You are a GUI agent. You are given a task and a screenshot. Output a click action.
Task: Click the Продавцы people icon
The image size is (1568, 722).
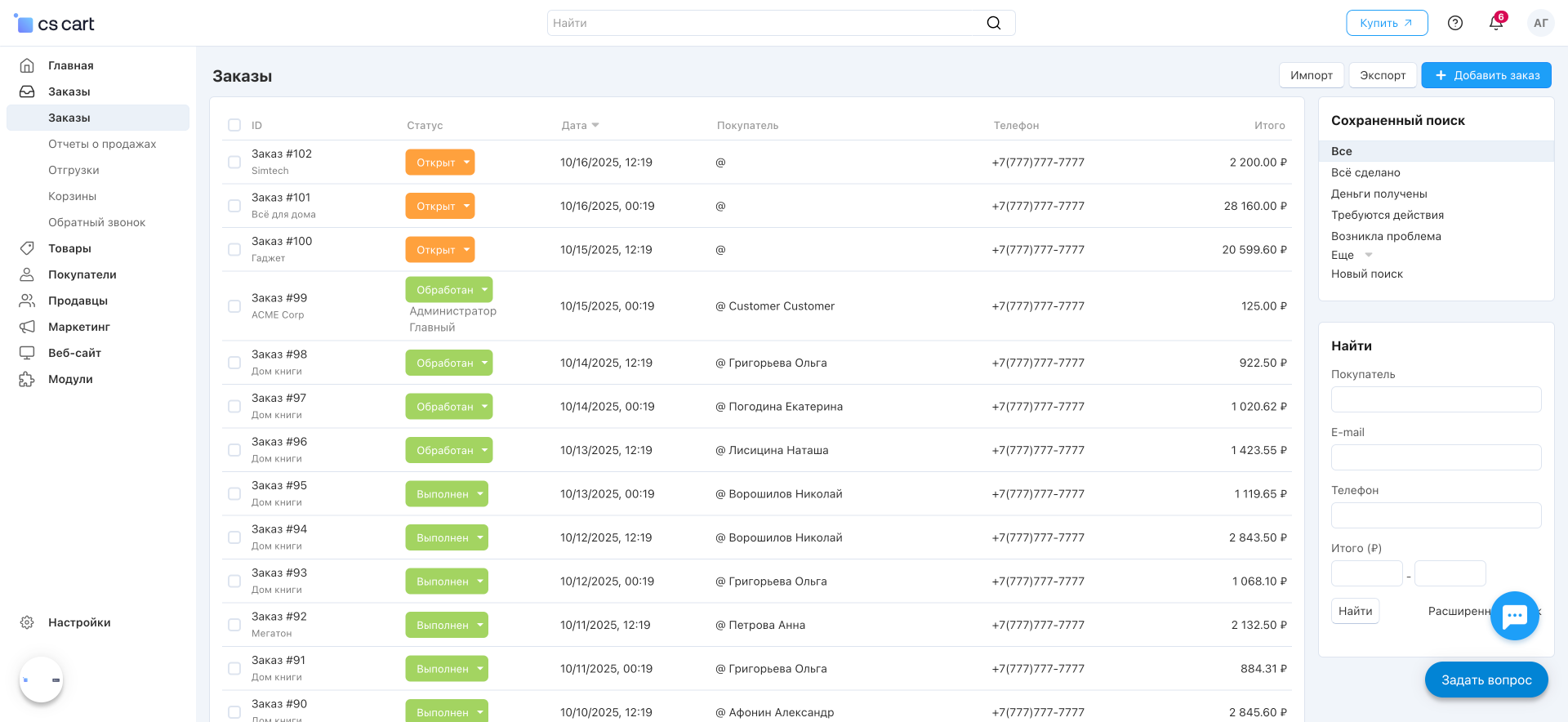coord(27,301)
